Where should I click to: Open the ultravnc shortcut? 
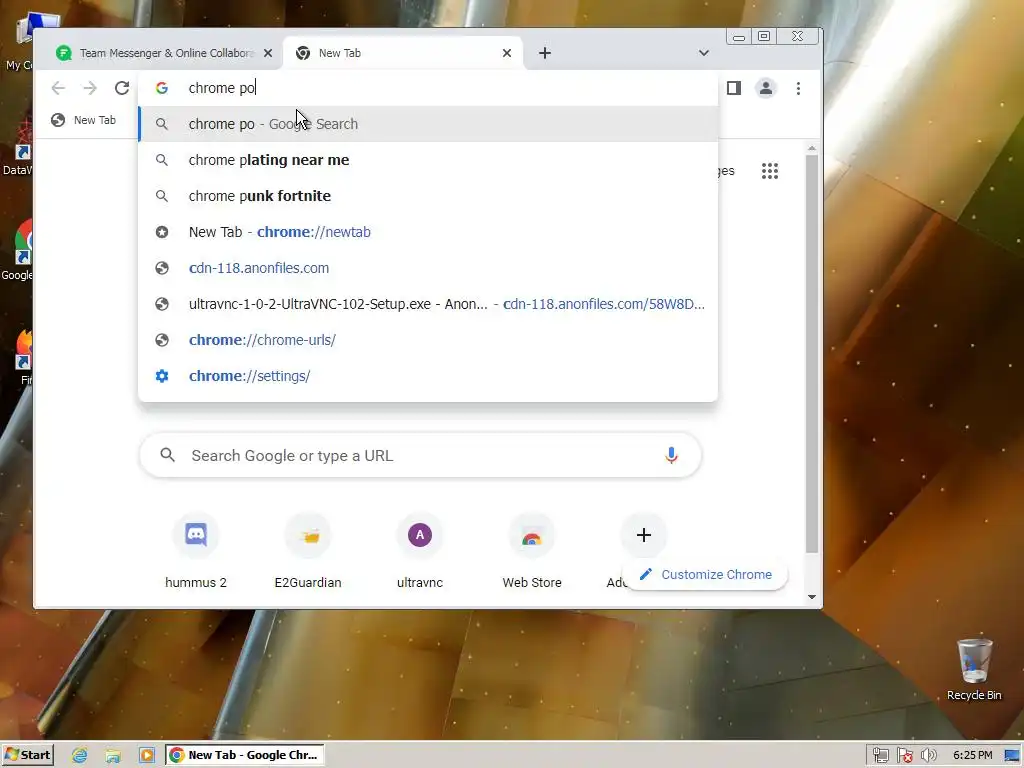pyautogui.click(x=420, y=552)
